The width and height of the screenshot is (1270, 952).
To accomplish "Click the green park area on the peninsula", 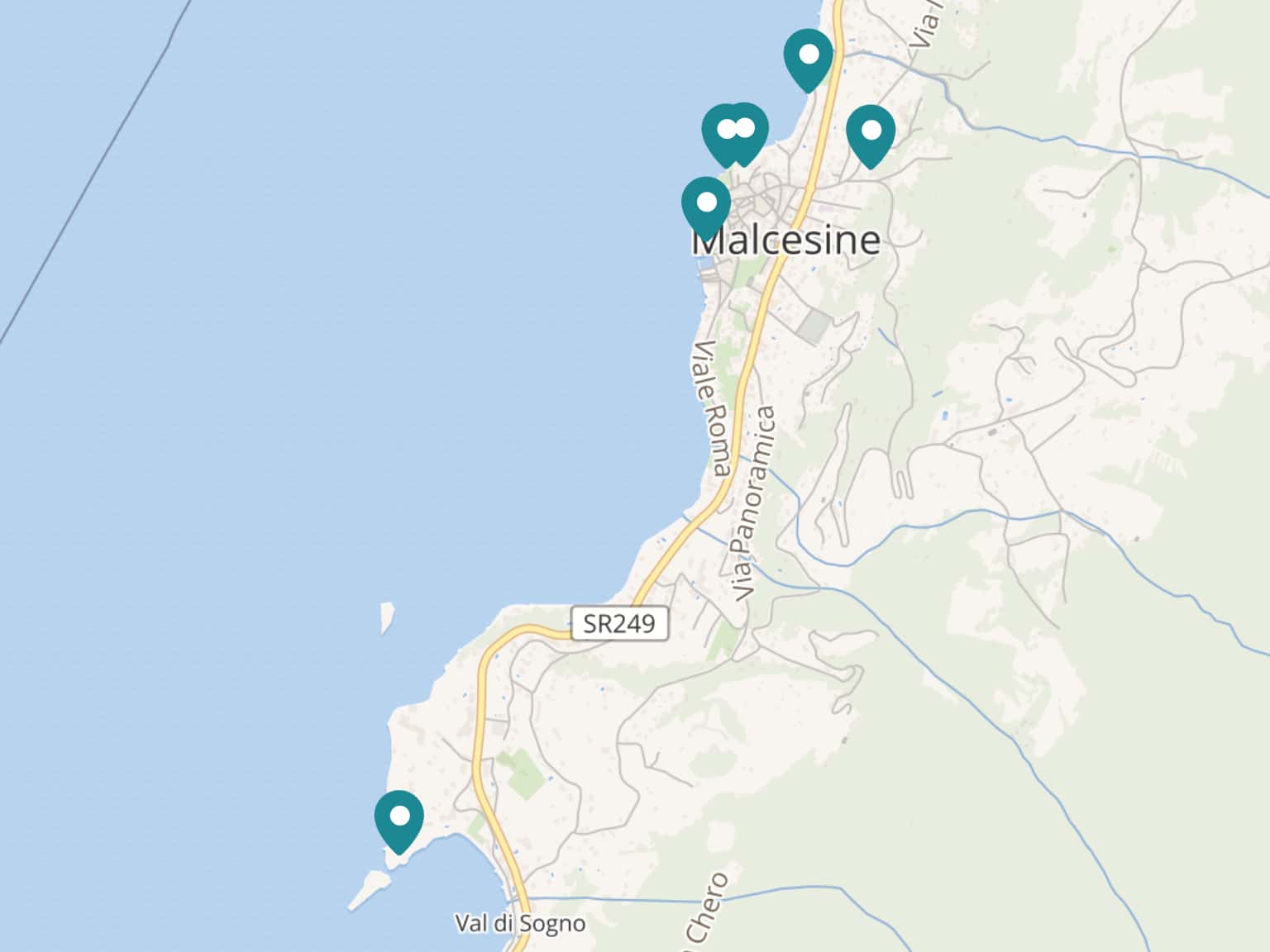I will click(523, 773).
